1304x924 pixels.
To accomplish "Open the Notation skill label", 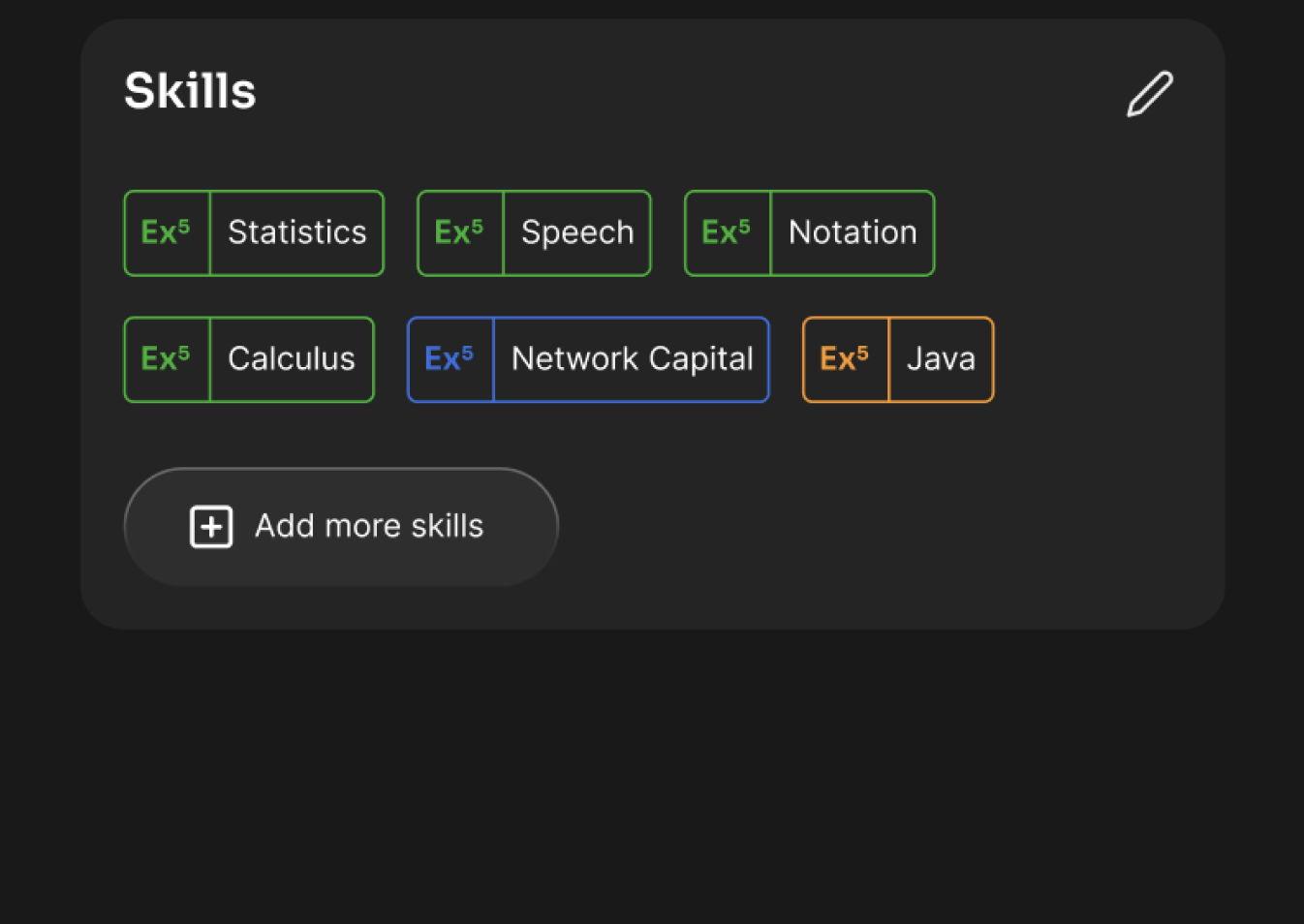I will [853, 233].
